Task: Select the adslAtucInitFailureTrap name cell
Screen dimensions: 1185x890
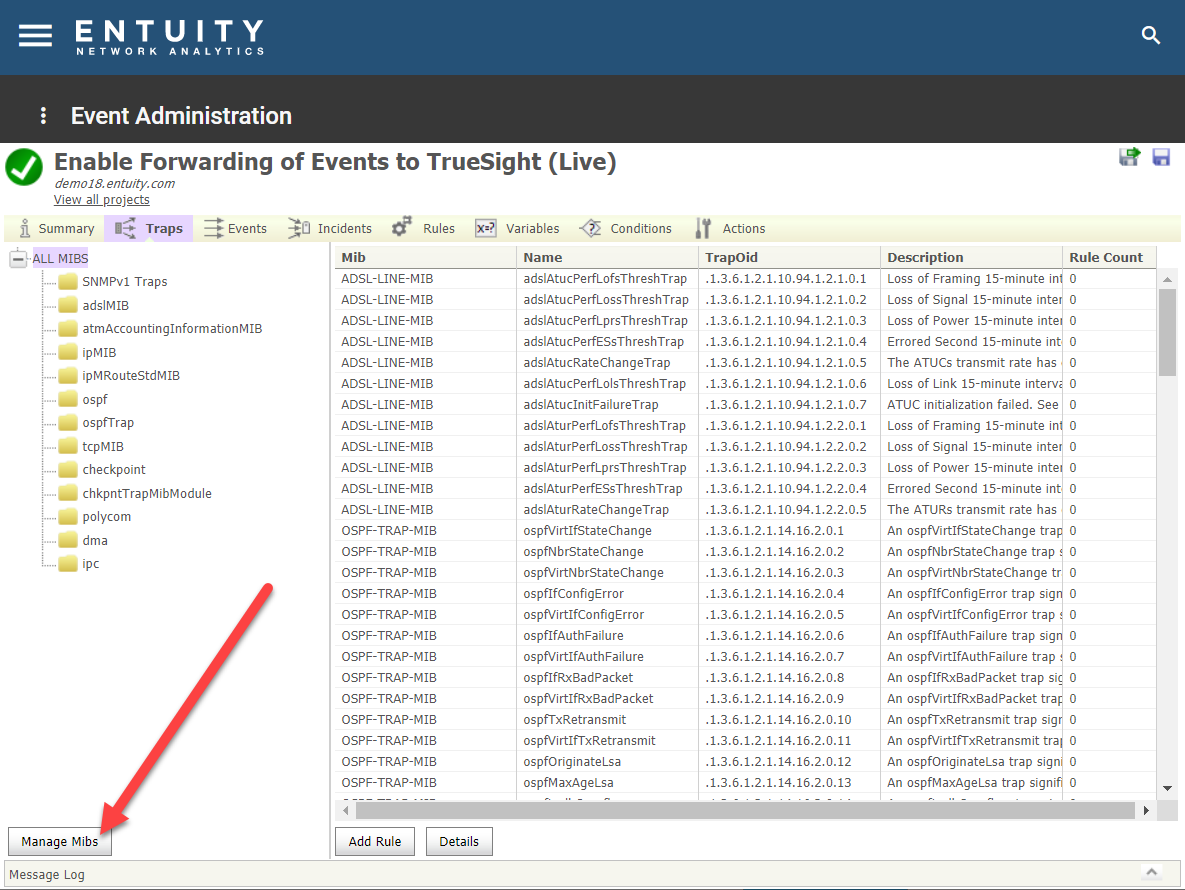Action: (608, 405)
